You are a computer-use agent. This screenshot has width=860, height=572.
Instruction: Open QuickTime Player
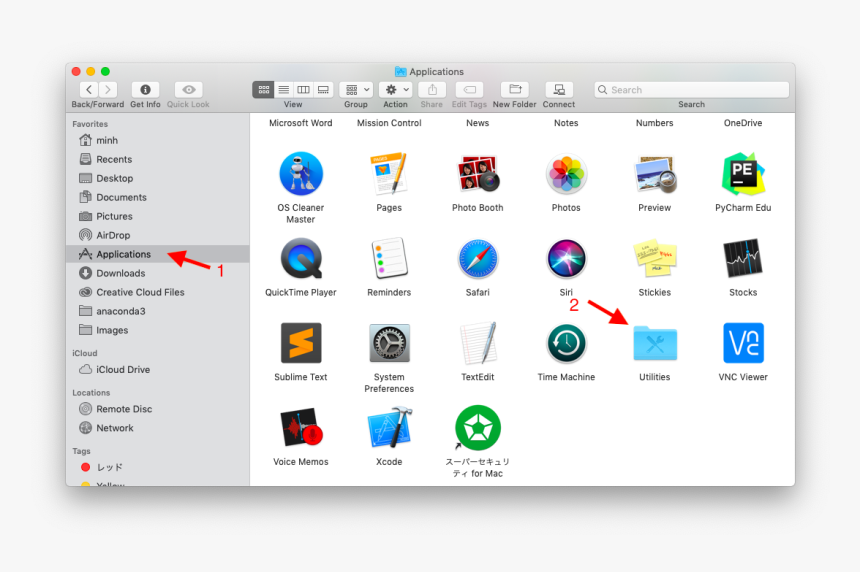[x=301, y=259]
